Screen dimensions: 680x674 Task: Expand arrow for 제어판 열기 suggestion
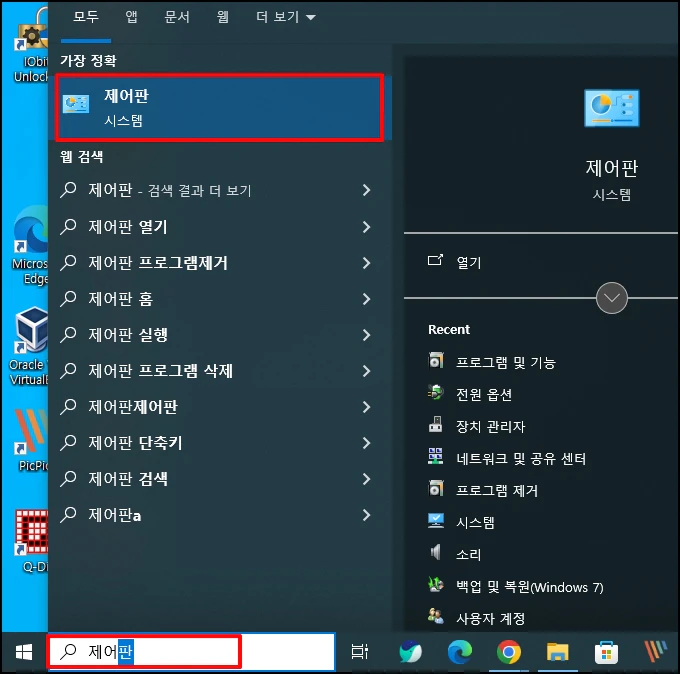point(366,227)
